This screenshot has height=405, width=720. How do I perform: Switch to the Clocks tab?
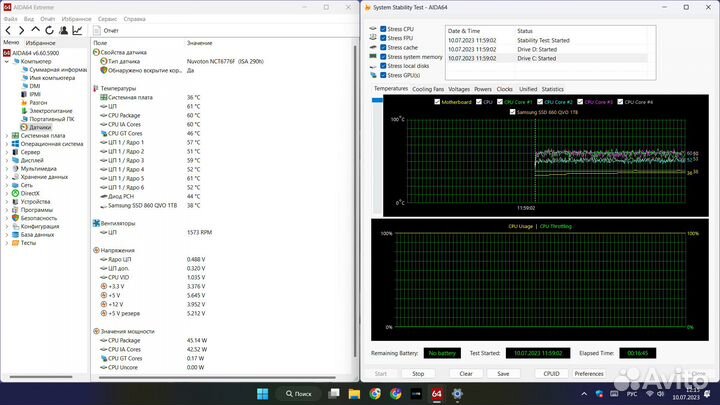tap(504, 89)
